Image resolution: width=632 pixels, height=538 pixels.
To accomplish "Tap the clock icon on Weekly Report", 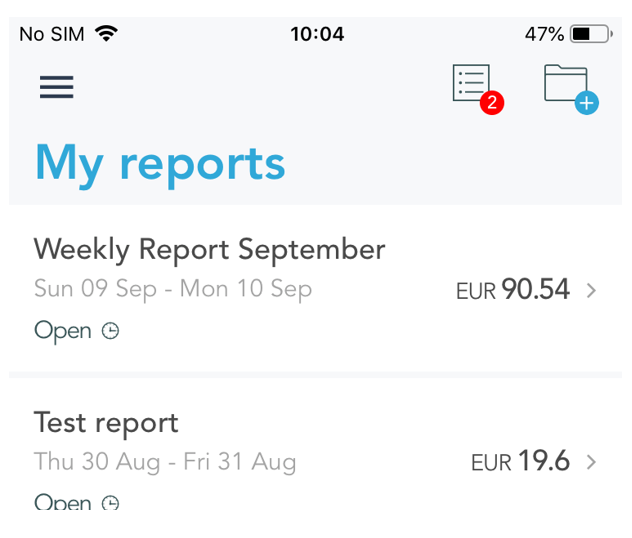I will pos(111,331).
